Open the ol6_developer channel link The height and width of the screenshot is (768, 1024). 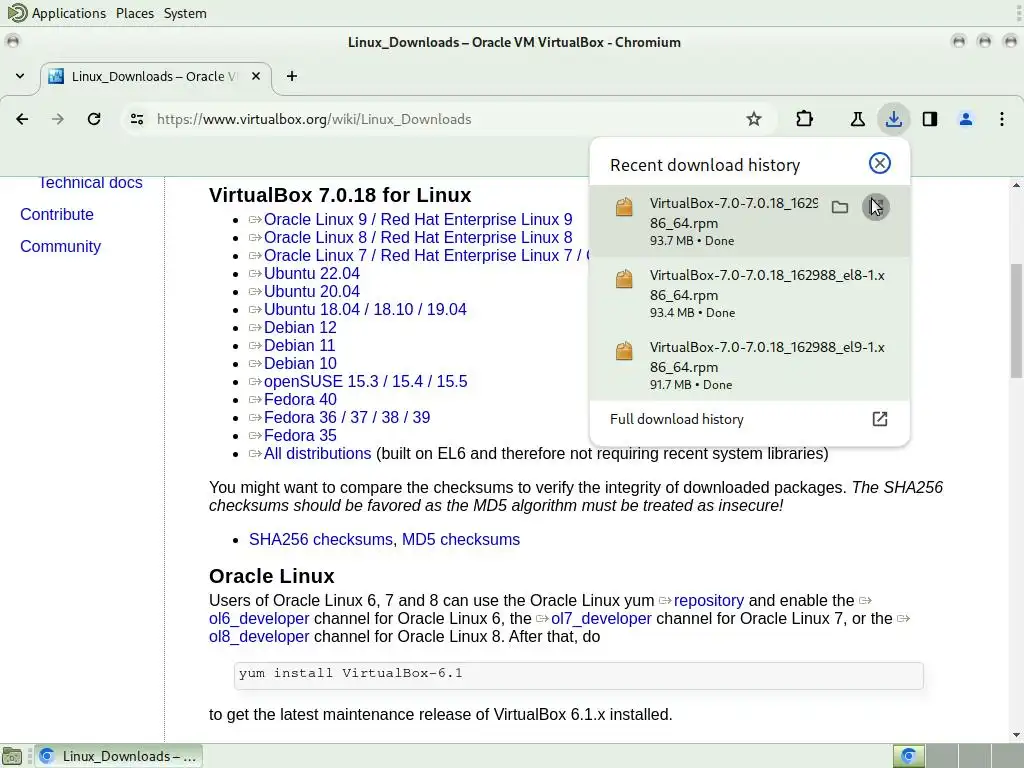pyautogui.click(x=259, y=618)
